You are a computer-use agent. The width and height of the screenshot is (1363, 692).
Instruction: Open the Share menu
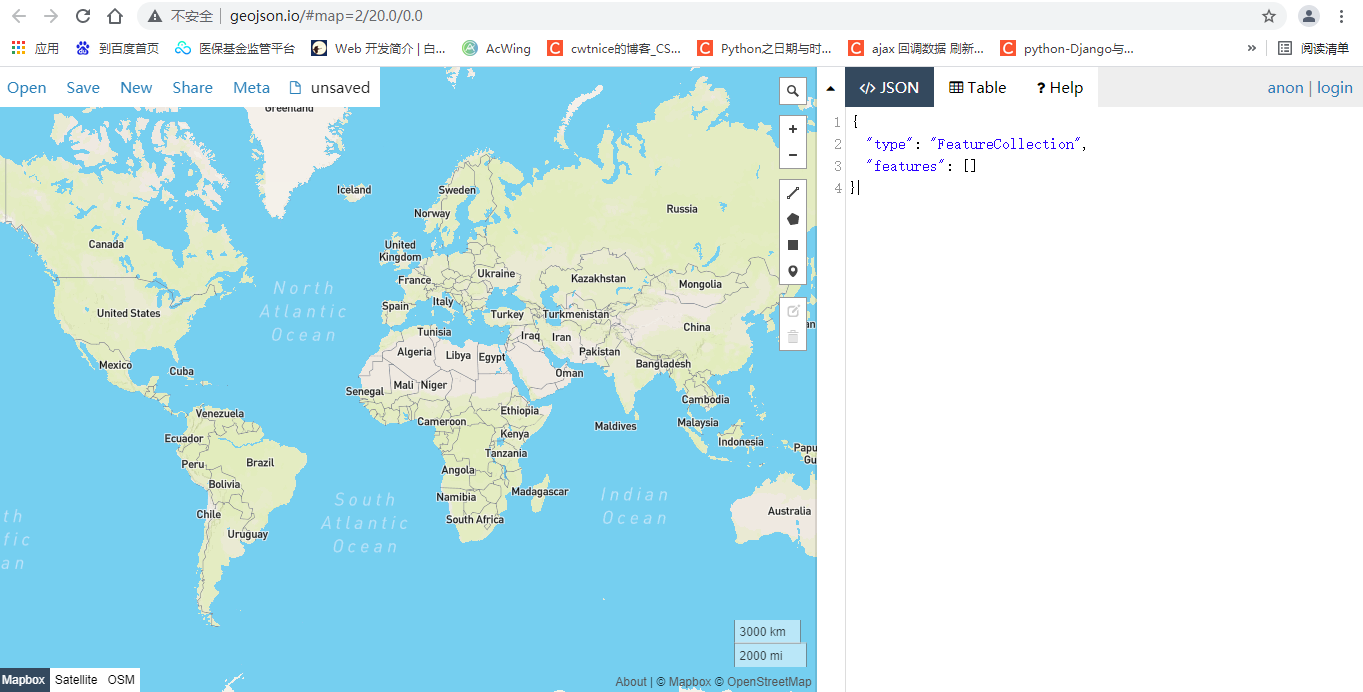pyautogui.click(x=192, y=87)
